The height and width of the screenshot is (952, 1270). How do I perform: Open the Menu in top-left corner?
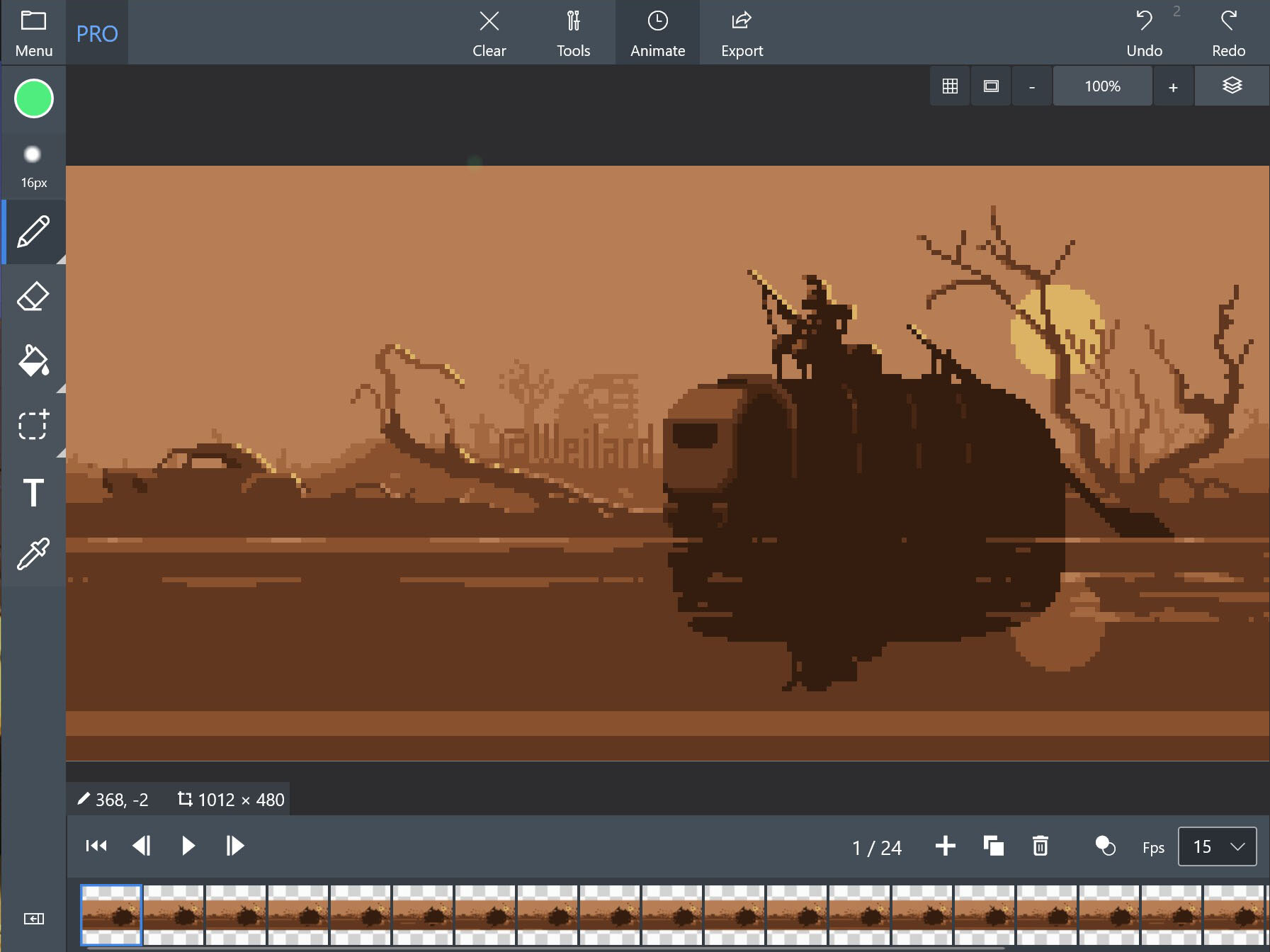click(33, 33)
